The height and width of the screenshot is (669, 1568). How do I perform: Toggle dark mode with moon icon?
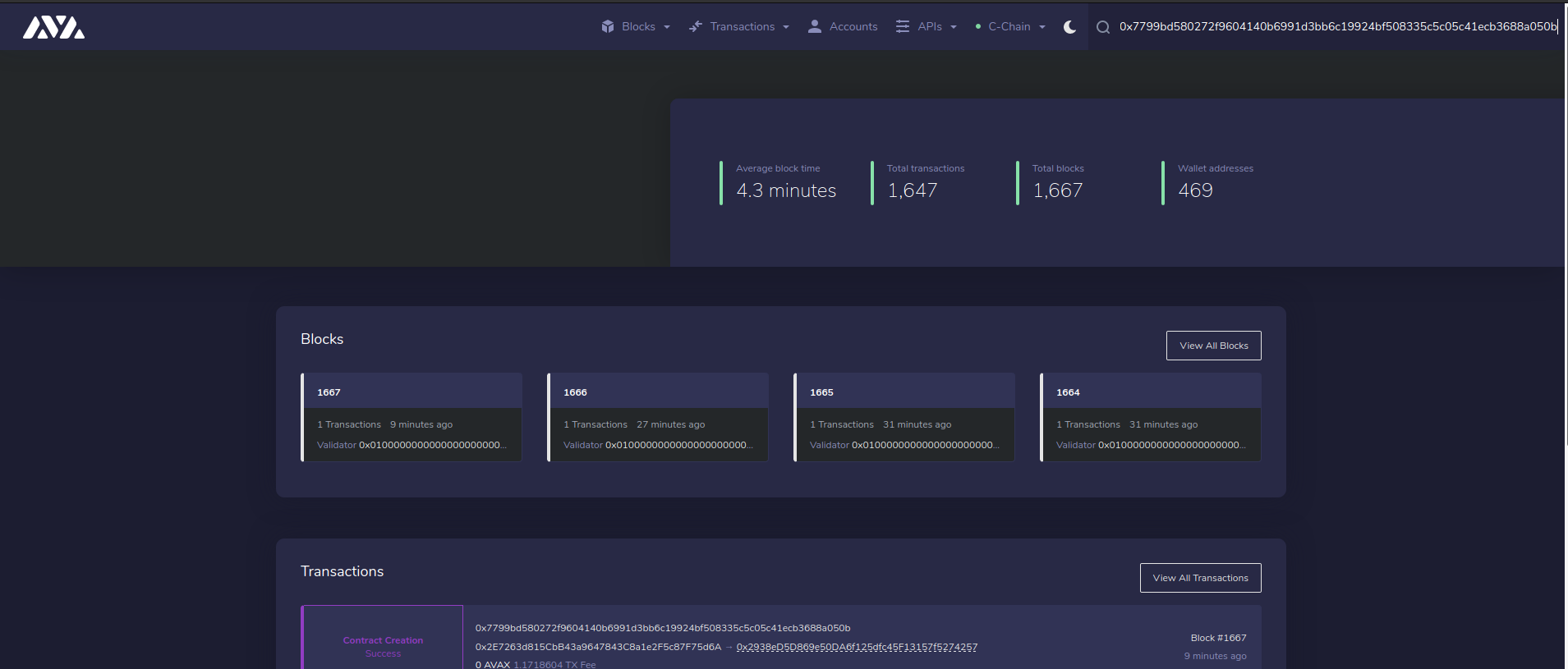(x=1069, y=26)
